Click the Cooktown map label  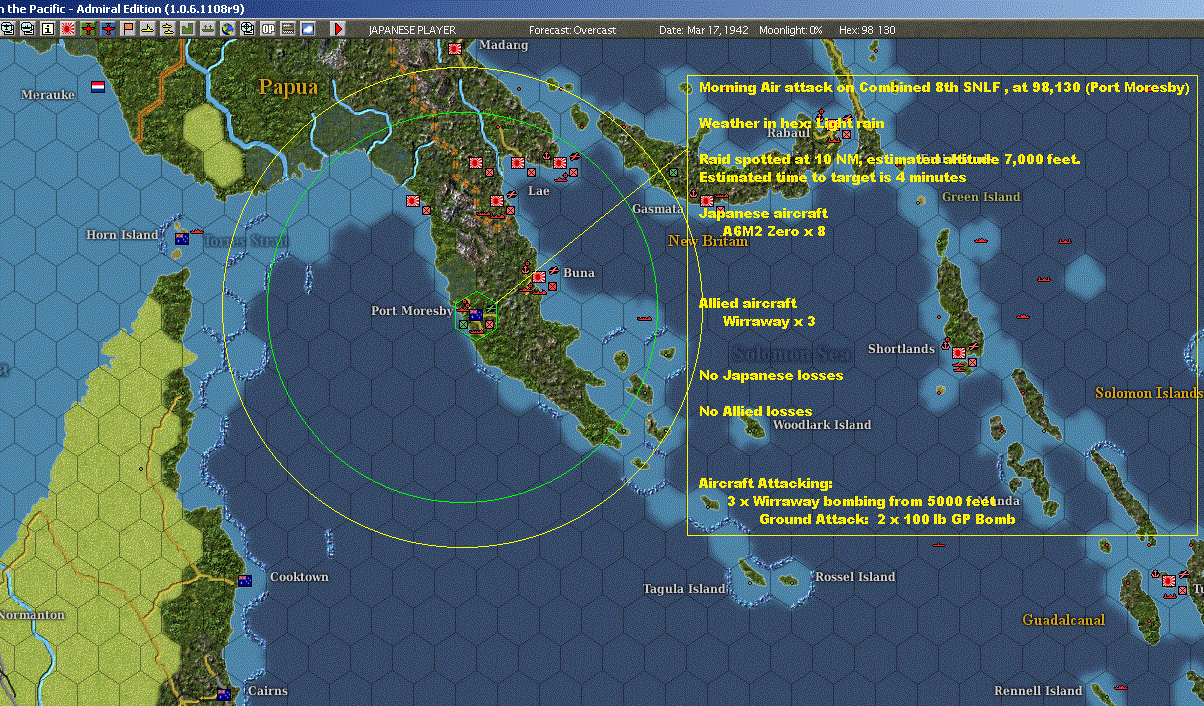click(x=299, y=577)
